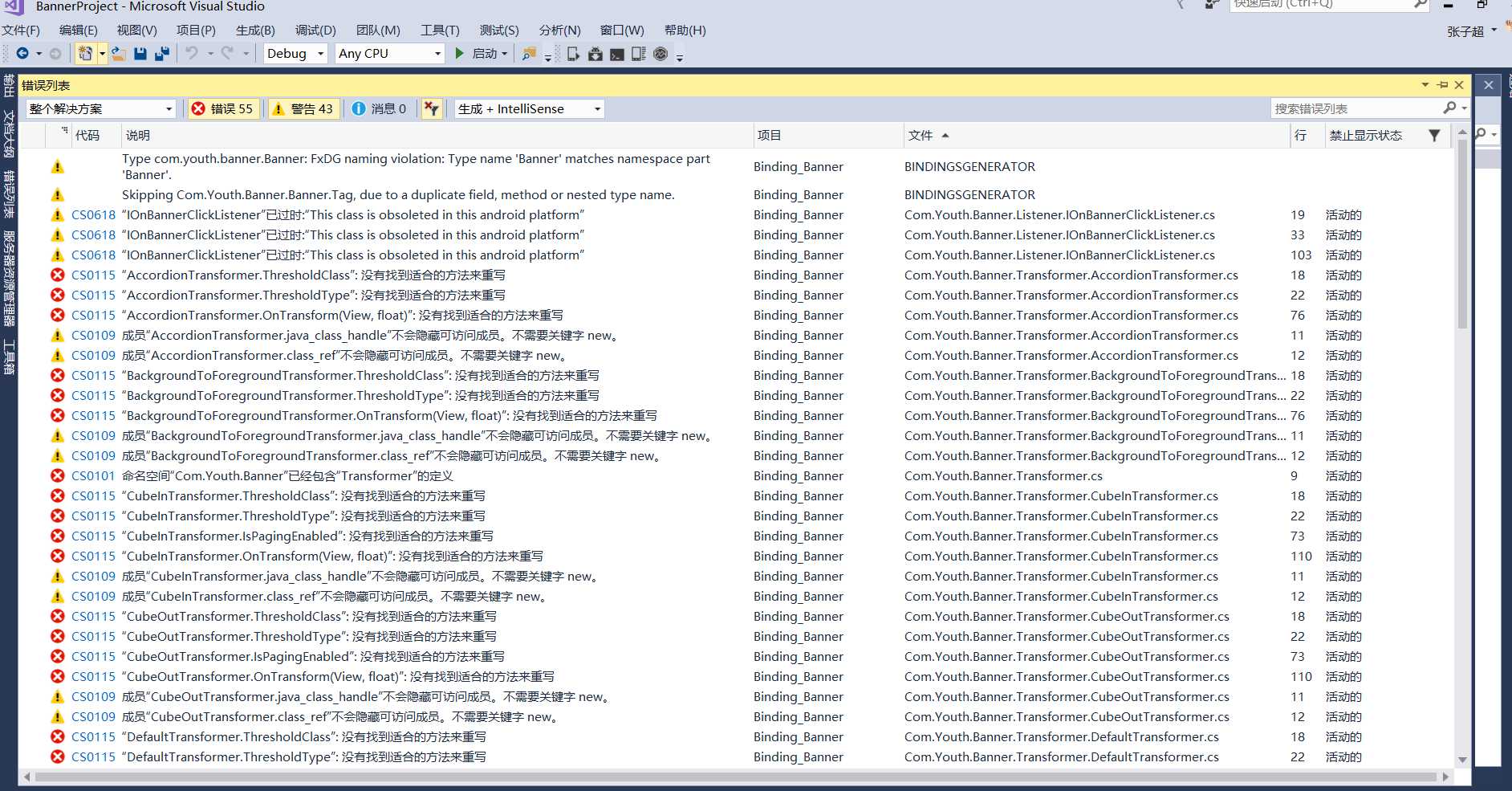The image size is (1512, 791).
Task: Sort by the 说明 column header
Action: pos(437,136)
